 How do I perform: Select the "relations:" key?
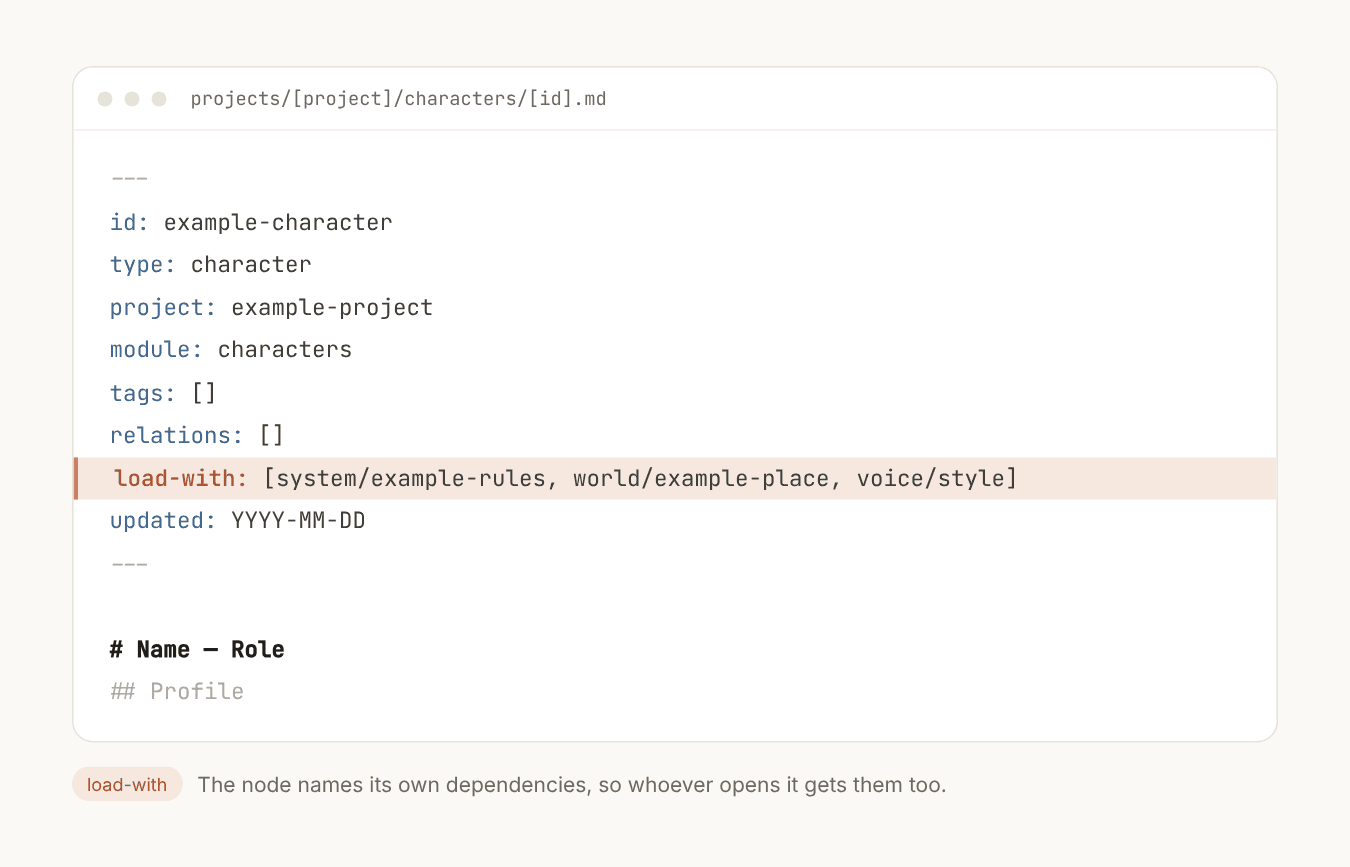(177, 435)
